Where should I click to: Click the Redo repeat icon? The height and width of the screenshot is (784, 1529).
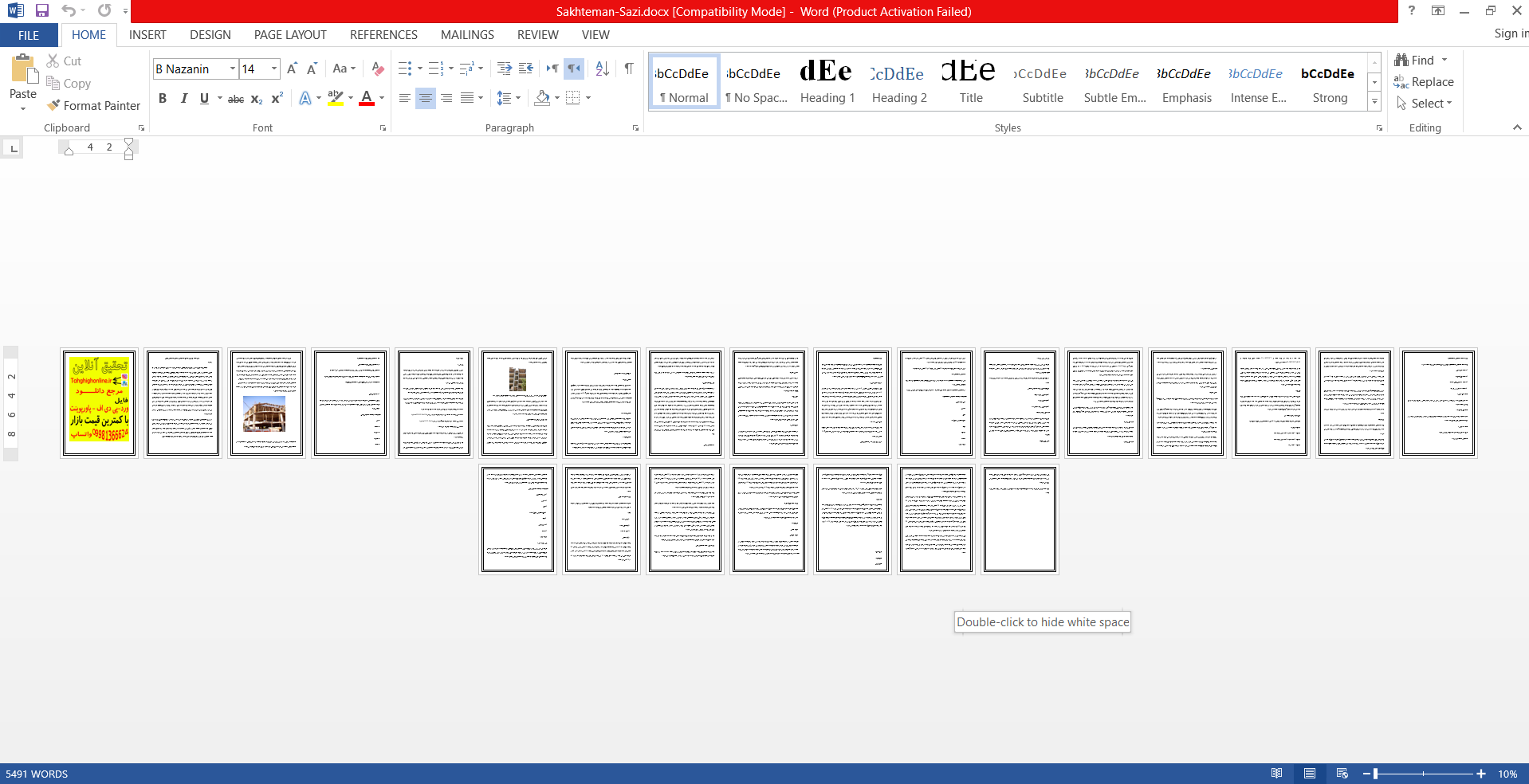[104, 10]
